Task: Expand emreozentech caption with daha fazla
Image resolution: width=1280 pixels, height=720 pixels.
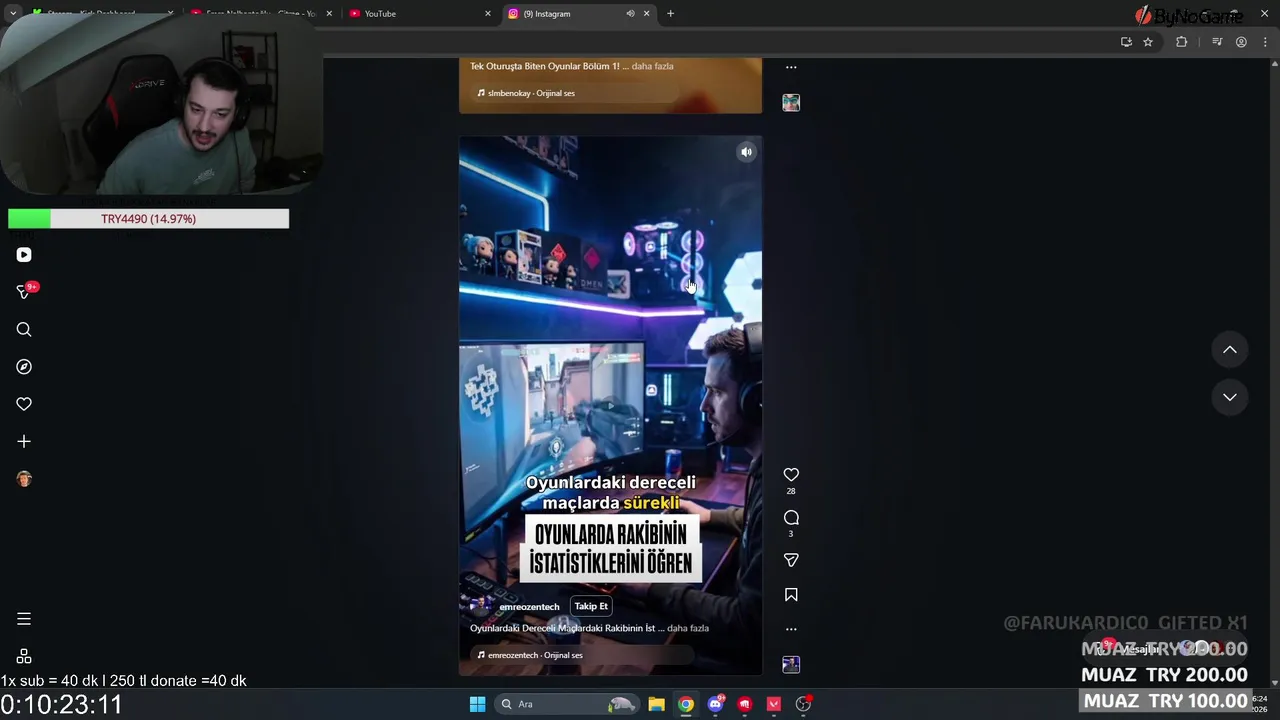Action: (x=688, y=628)
